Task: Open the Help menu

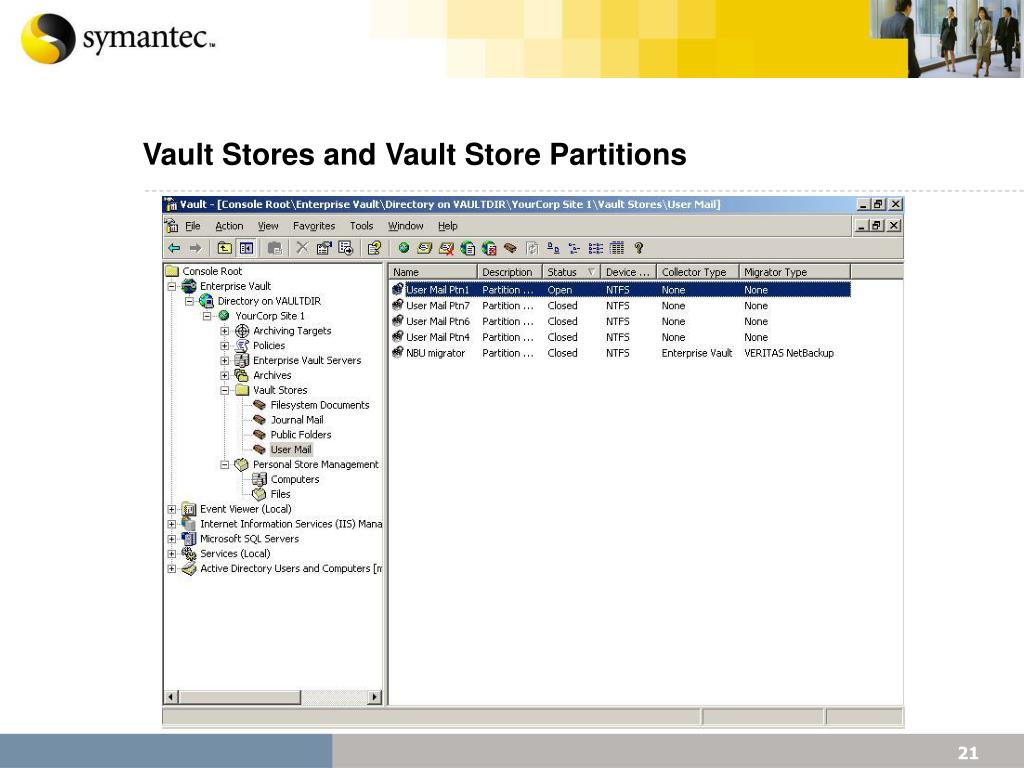Action: [447, 226]
